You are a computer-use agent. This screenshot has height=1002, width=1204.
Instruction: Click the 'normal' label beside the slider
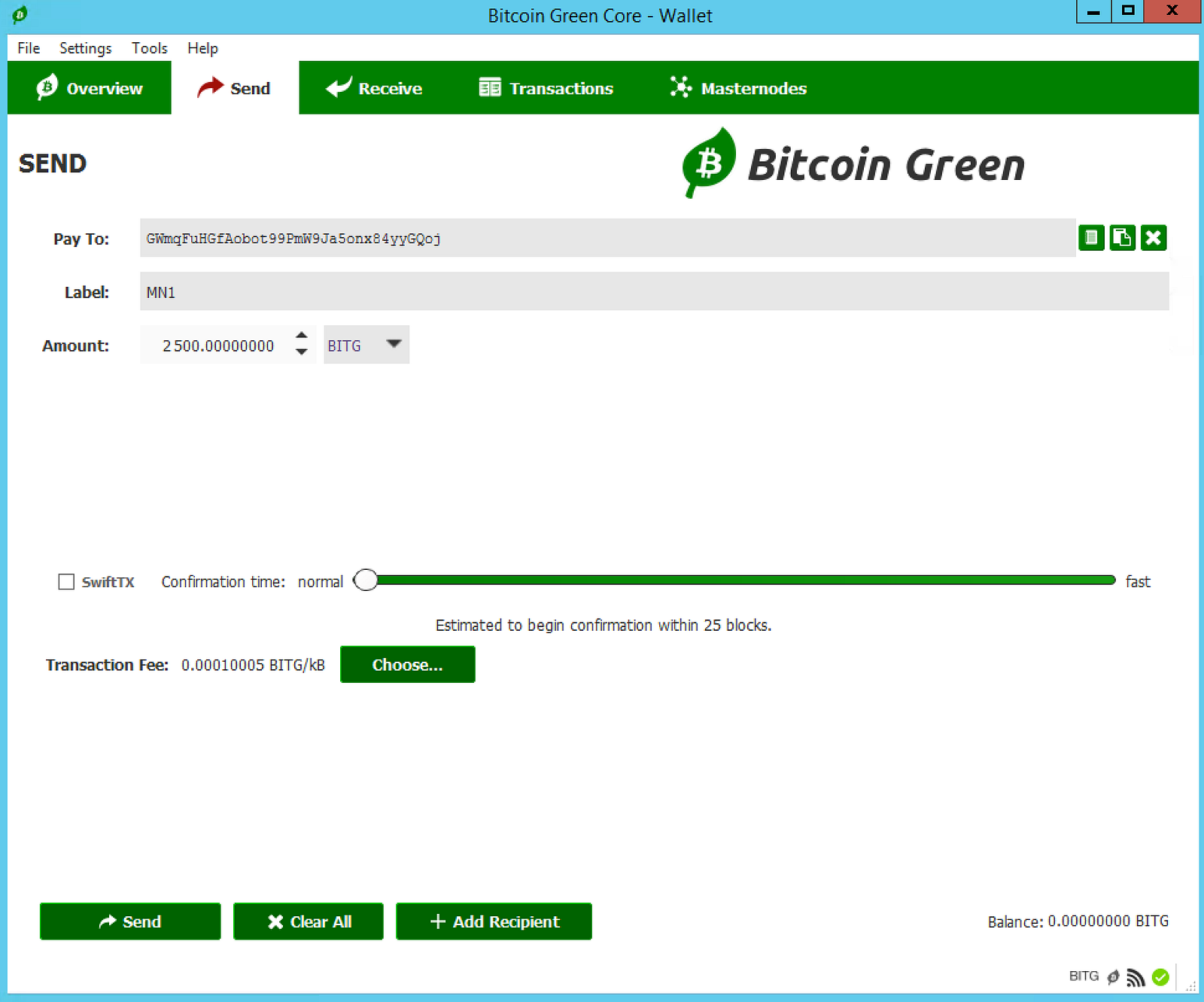coord(321,581)
